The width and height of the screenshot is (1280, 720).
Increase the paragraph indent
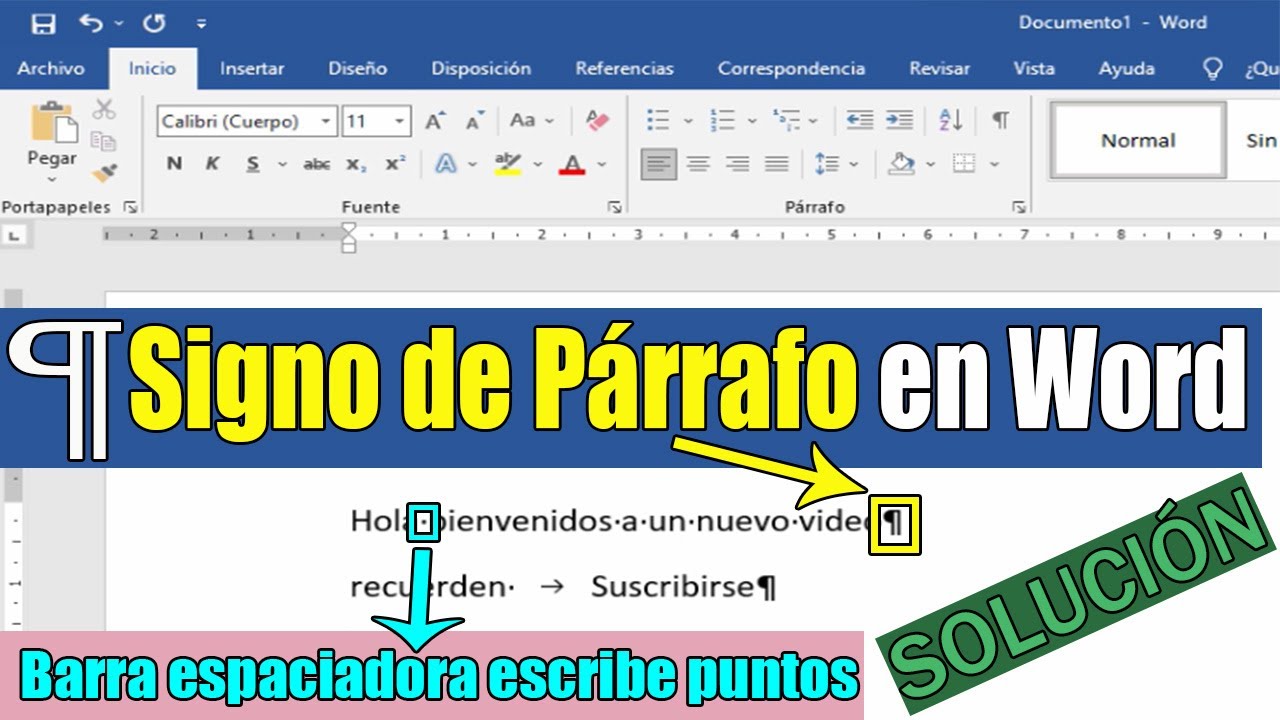[x=899, y=120]
